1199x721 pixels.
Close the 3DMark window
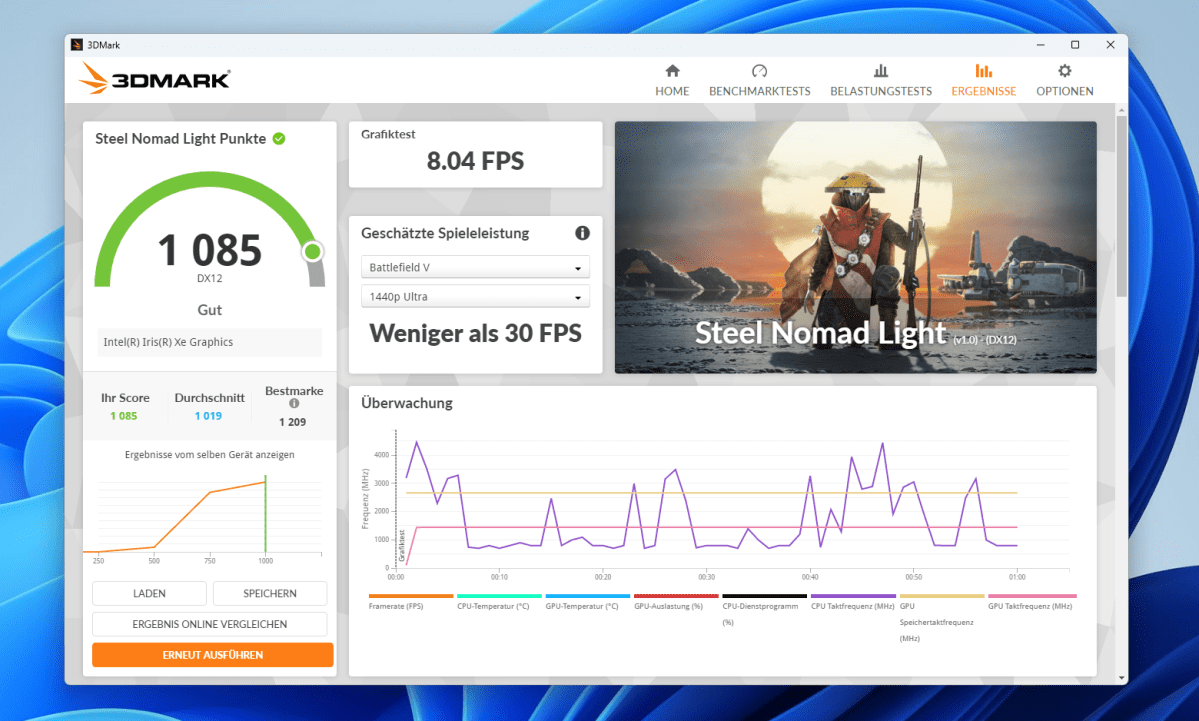point(1110,45)
